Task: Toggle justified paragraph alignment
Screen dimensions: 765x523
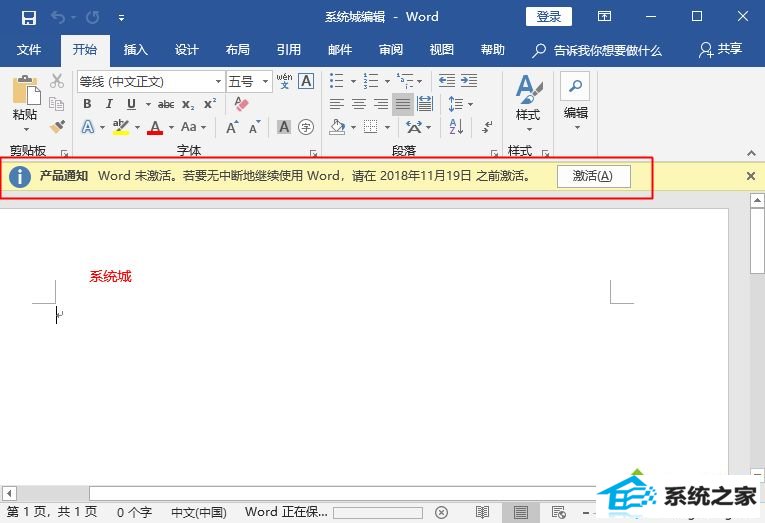Action: click(x=402, y=104)
